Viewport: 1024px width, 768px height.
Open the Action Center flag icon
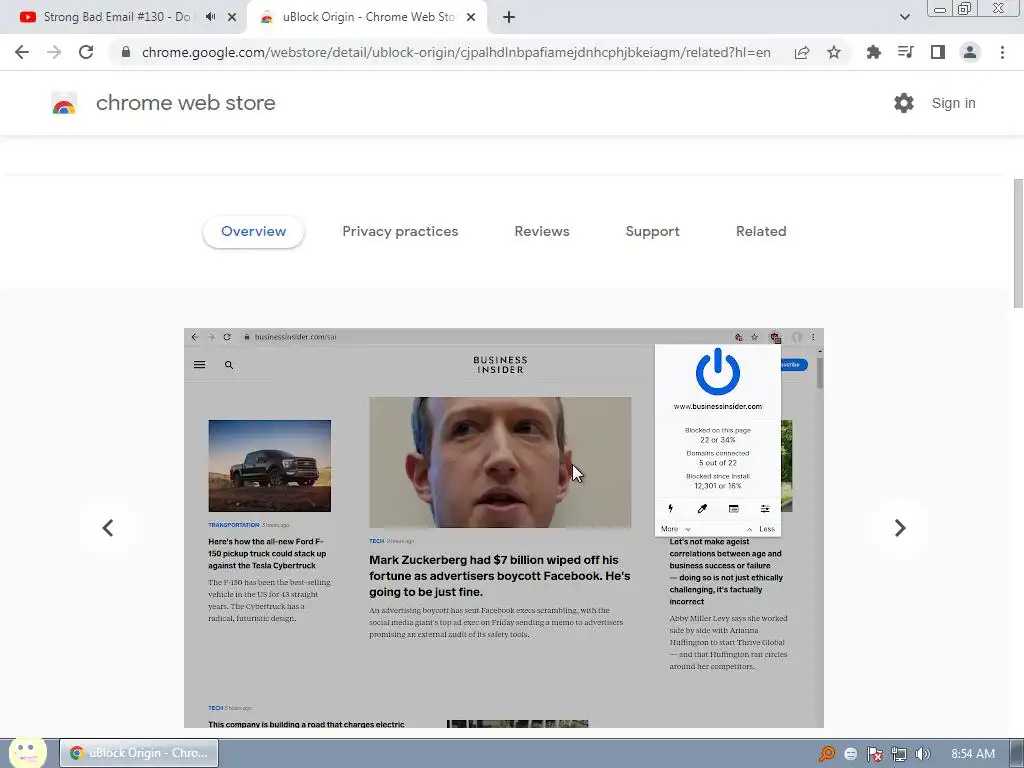click(x=874, y=754)
